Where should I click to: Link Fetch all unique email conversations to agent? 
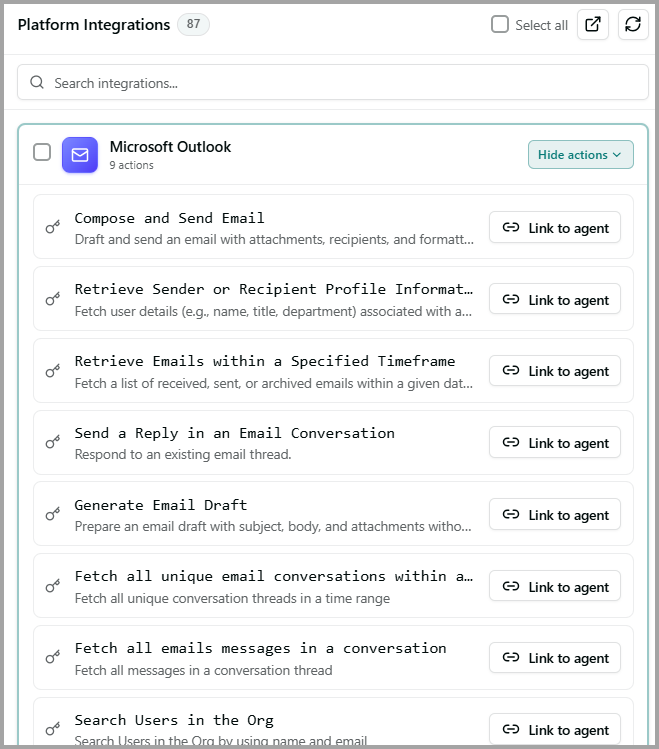coord(555,586)
